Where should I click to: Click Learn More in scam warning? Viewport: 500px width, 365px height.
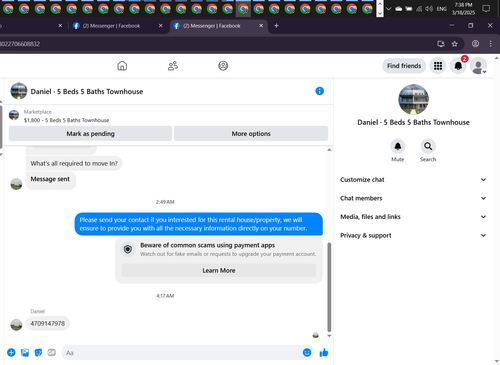tap(219, 270)
